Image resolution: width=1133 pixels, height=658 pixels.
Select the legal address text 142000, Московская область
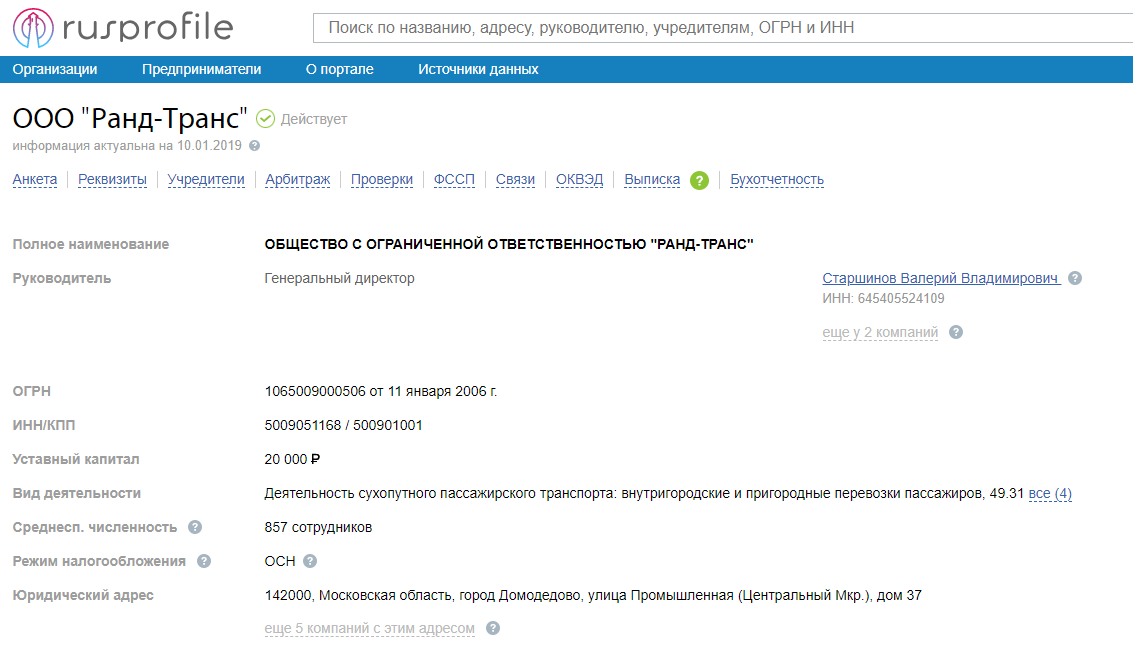(x=593, y=595)
